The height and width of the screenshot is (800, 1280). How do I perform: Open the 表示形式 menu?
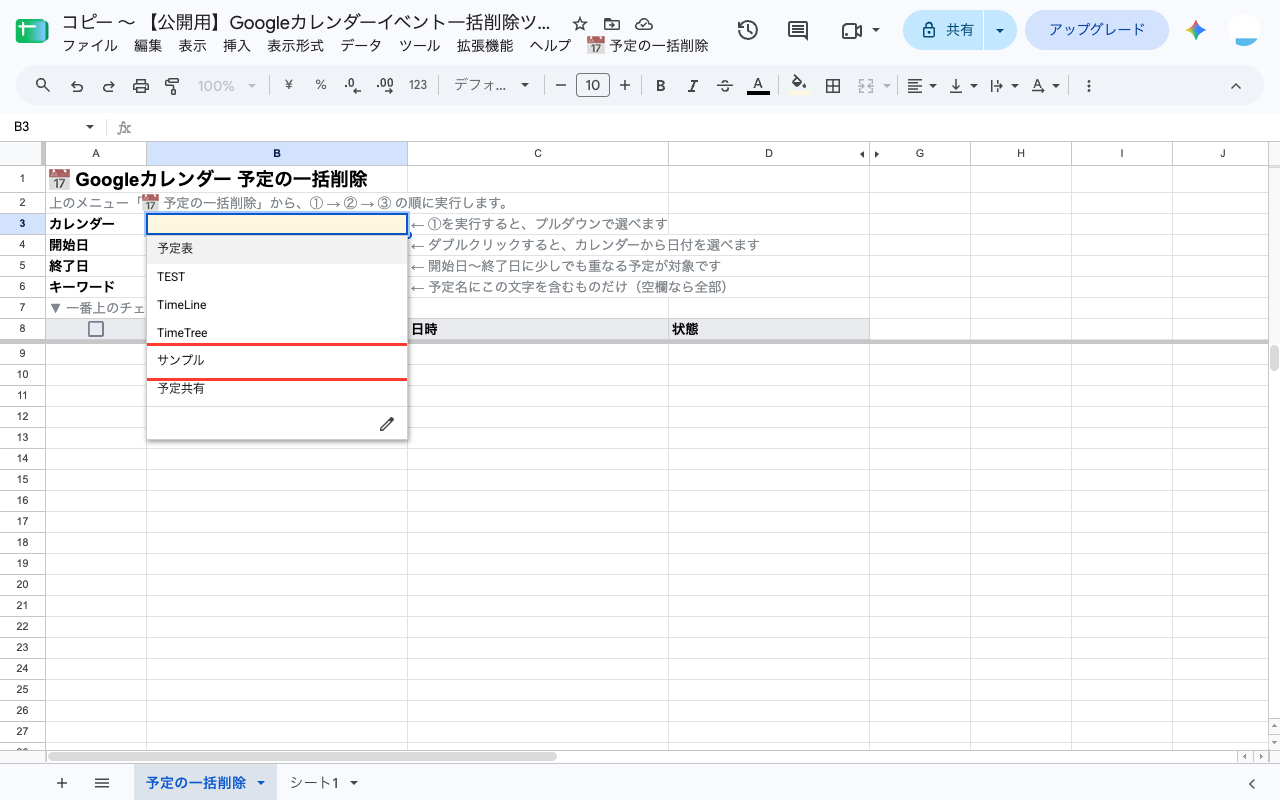295,45
